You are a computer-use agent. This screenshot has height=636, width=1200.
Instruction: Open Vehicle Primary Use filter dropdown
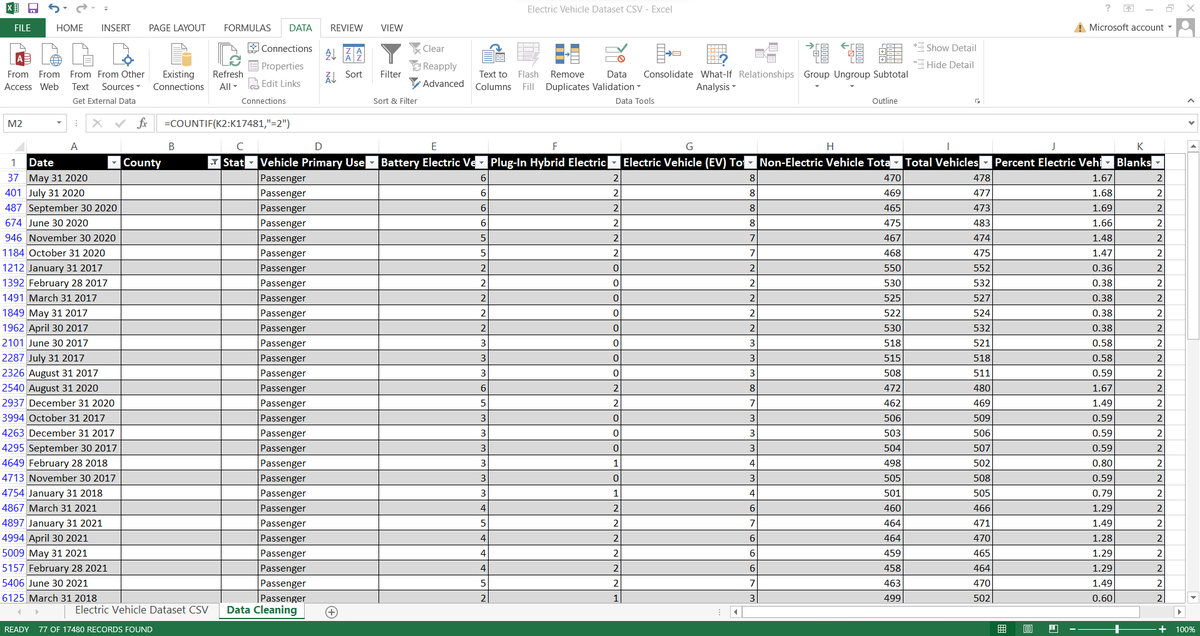click(372, 162)
